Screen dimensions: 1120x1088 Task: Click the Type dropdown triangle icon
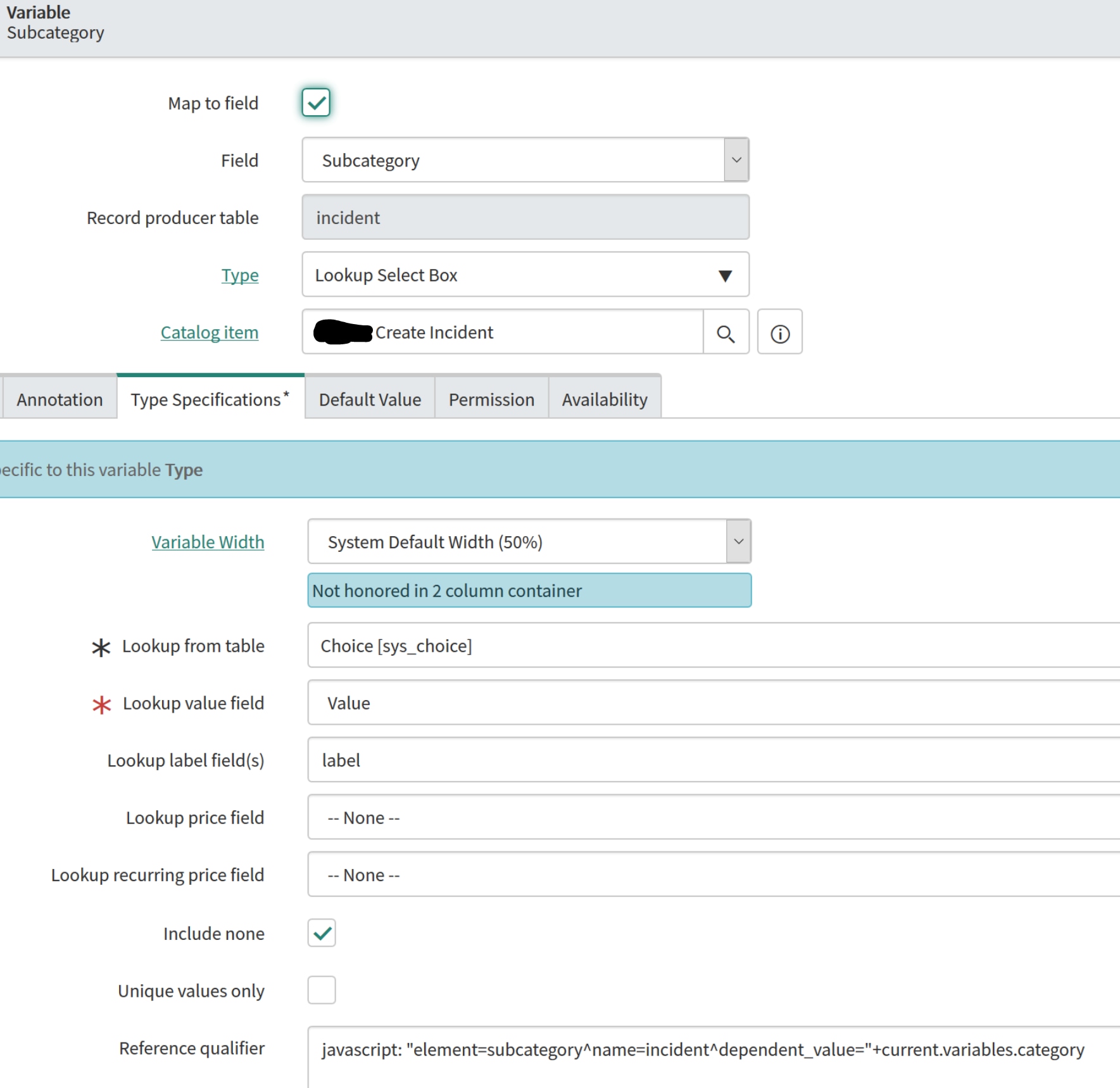pos(726,275)
